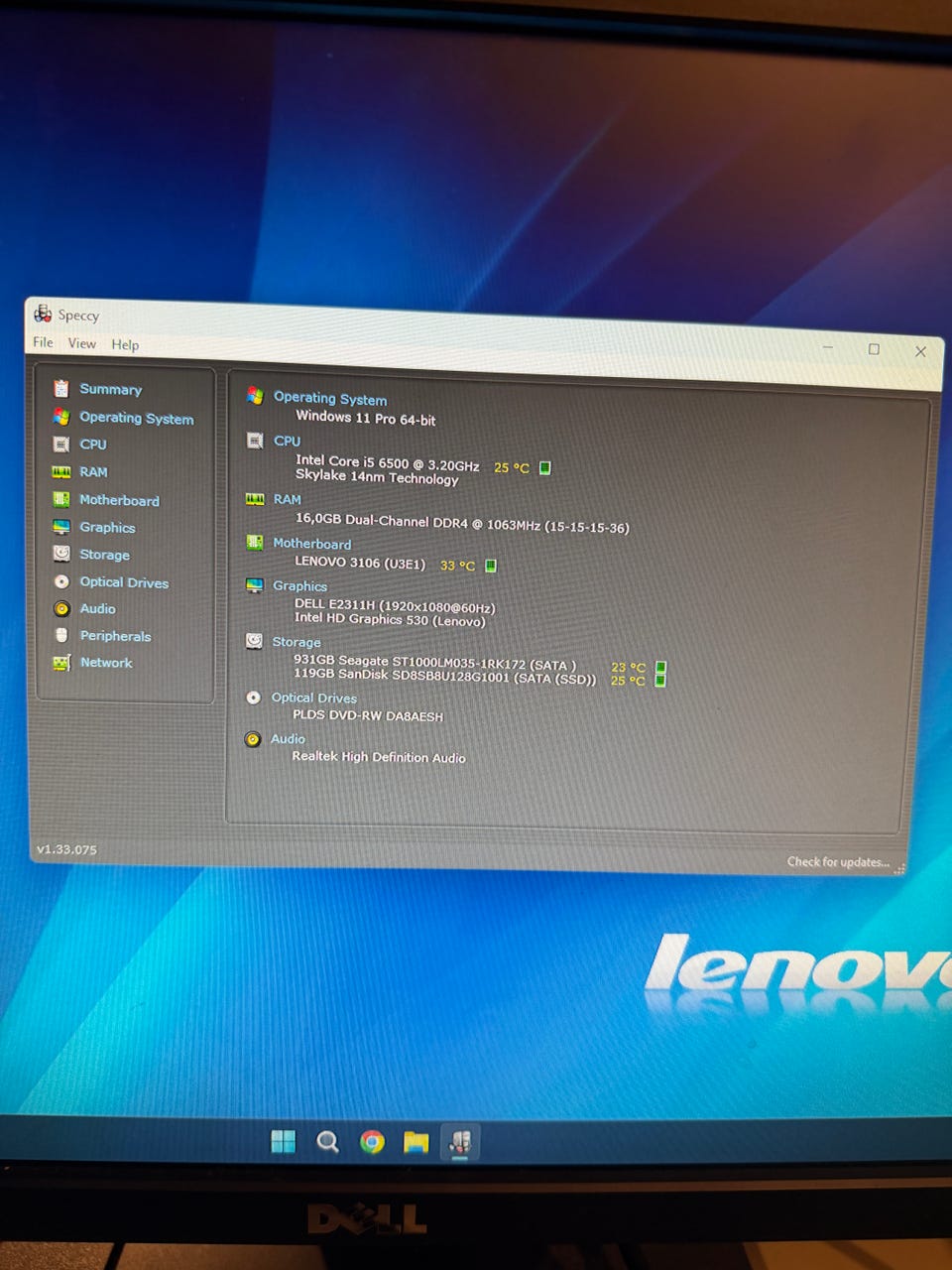Click the Peripherals mouse icon in sidebar
Screen dimensions: 952x1270
point(61,635)
